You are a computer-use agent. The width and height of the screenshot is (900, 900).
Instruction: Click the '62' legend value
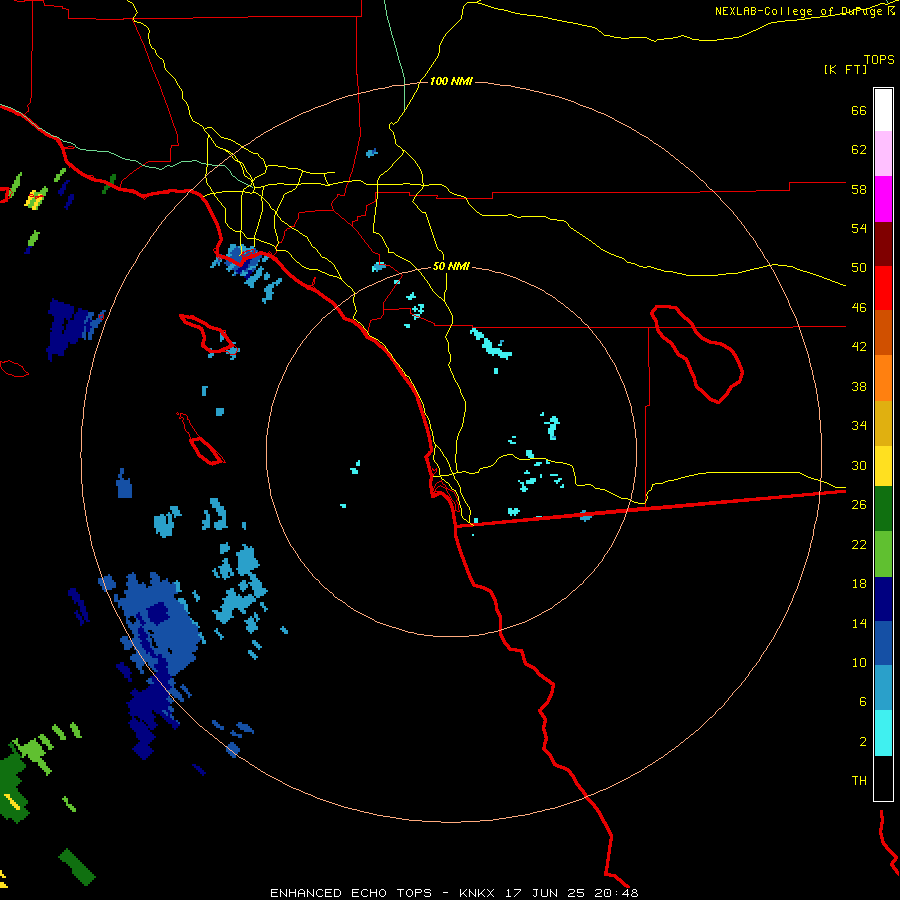tap(859, 150)
